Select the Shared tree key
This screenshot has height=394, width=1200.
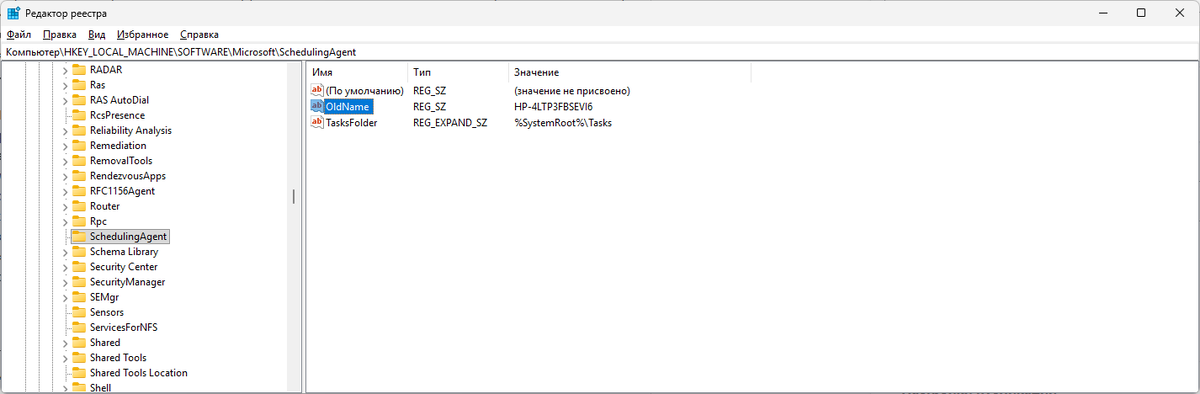tap(105, 342)
